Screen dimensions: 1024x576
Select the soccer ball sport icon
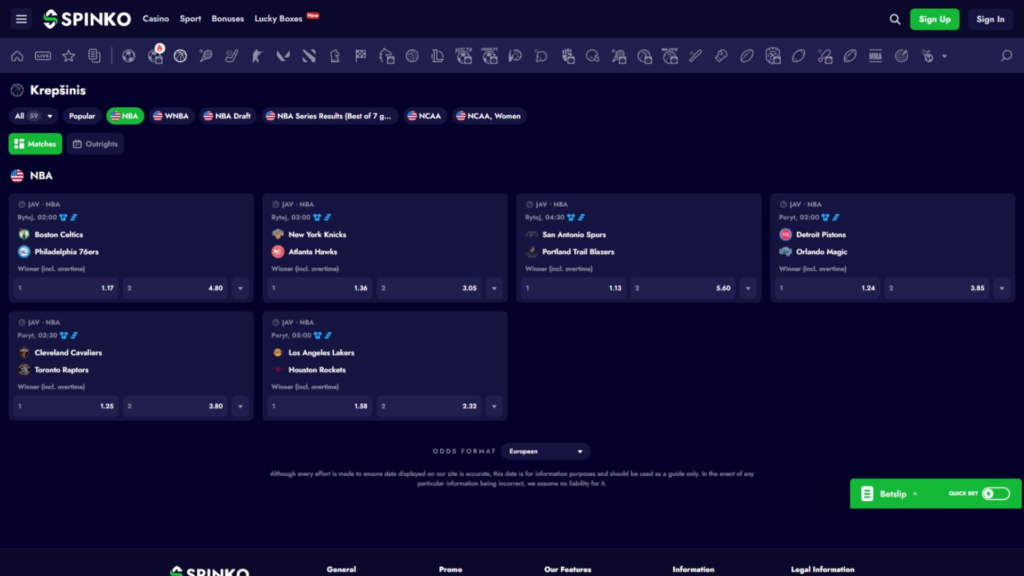click(129, 56)
